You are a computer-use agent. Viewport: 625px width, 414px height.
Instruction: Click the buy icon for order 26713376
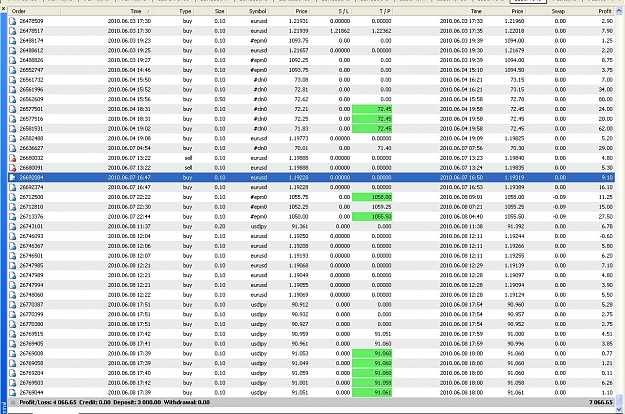tap(13, 217)
